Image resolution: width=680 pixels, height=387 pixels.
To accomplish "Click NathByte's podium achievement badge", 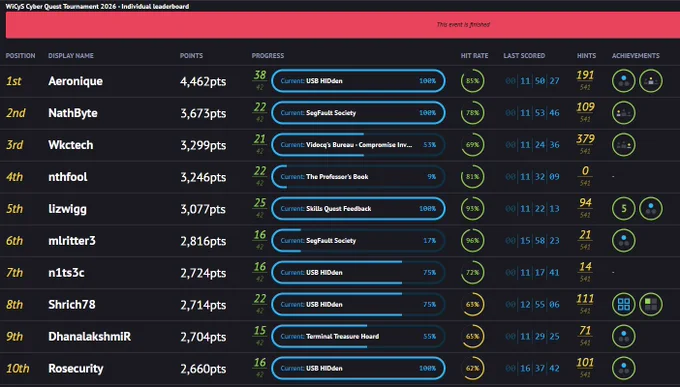I will 624,113.
